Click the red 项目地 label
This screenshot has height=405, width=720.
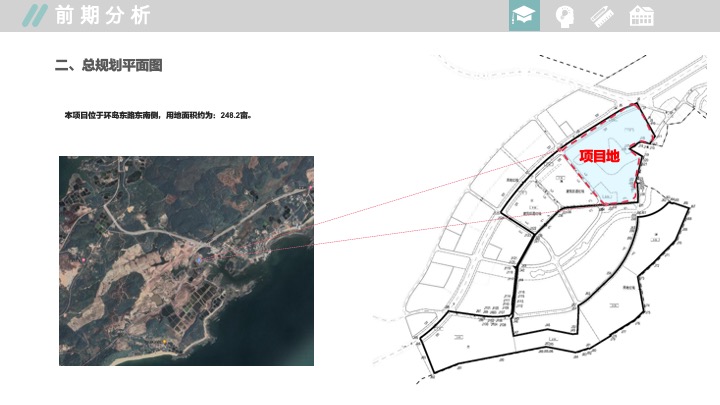(x=600, y=155)
